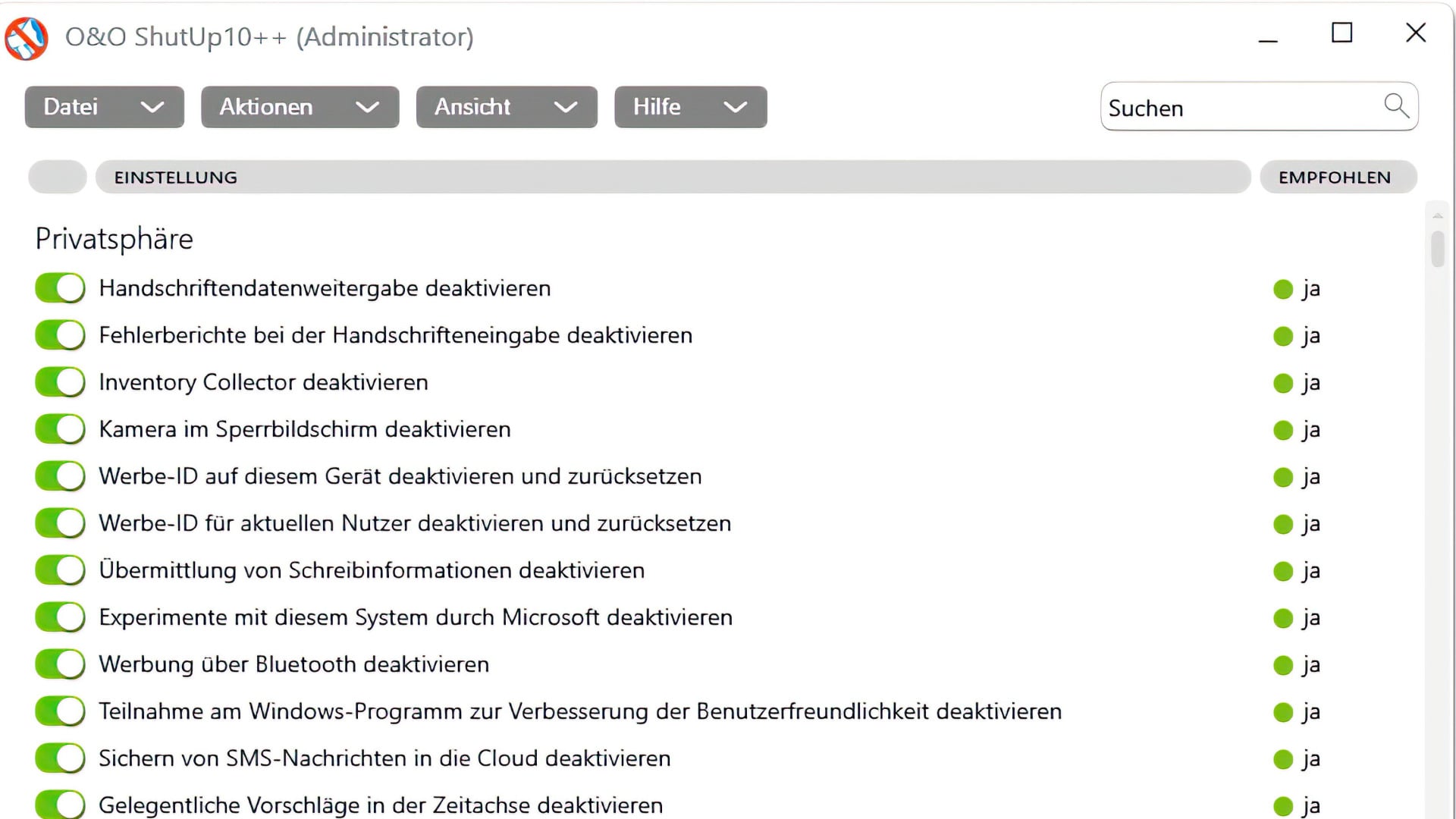Toggle Werbe-ID auf diesem Gerät switch
Screen dimensions: 1456x819
click(60, 476)
